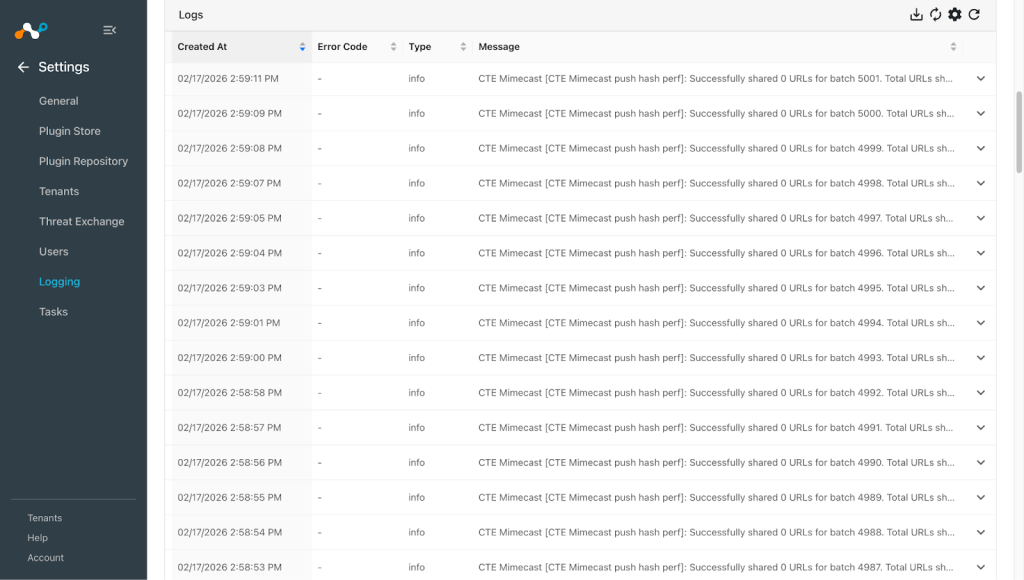The width and height of the screenshot is (1024, 580).
Task: Expand the log row for batch 4998
Action: pyautogui.click(x=980, y=184)
